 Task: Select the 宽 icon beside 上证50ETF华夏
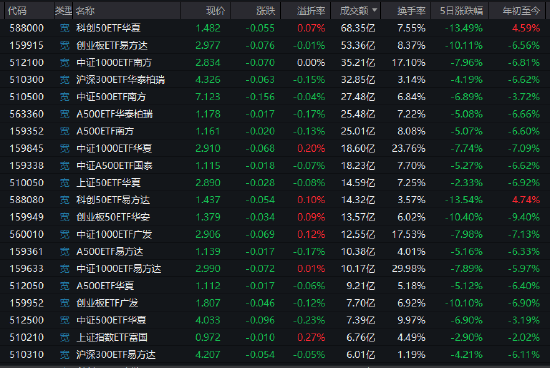click(x=65, y=183)
